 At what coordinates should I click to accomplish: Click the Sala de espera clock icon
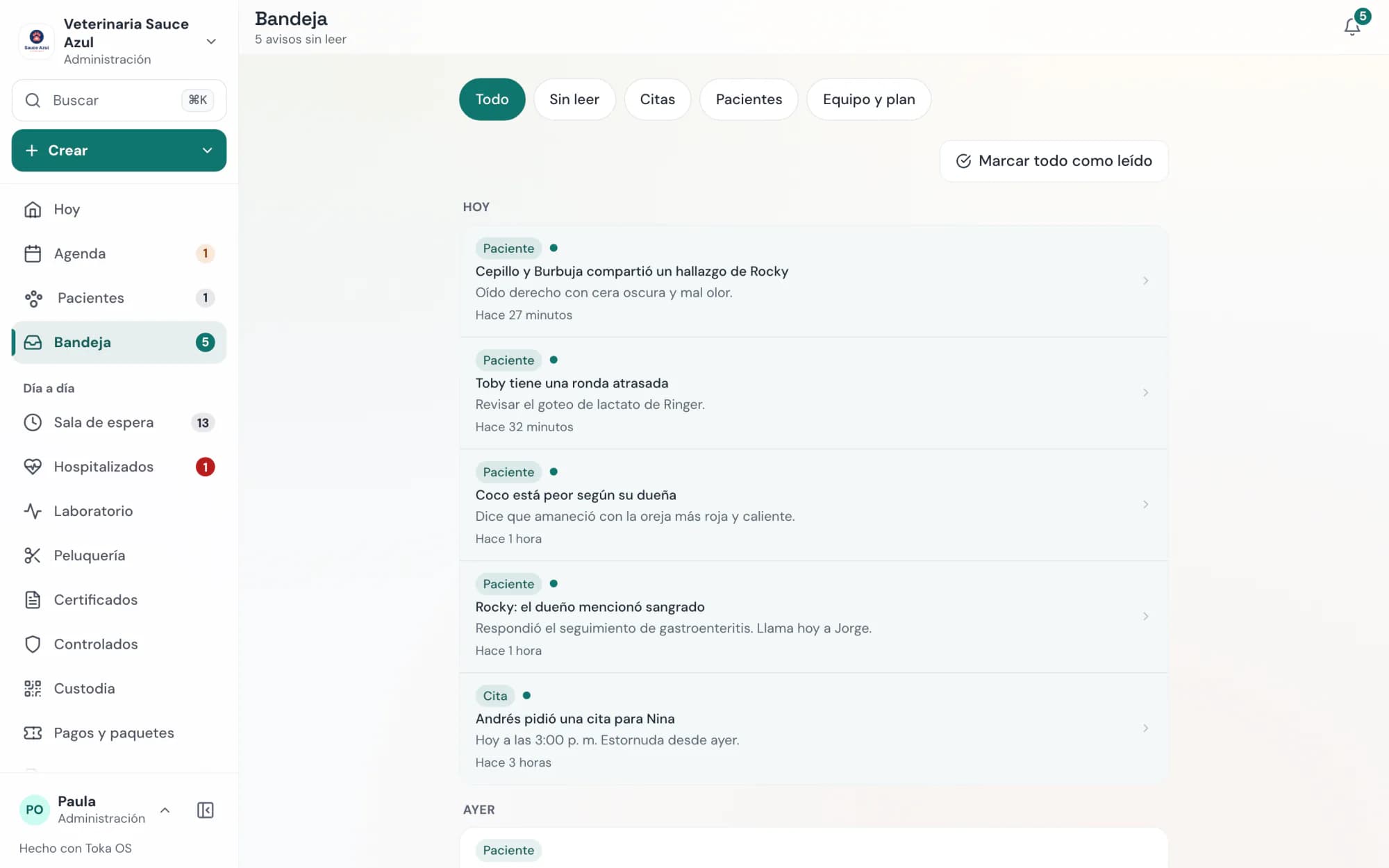click(33, 422)
